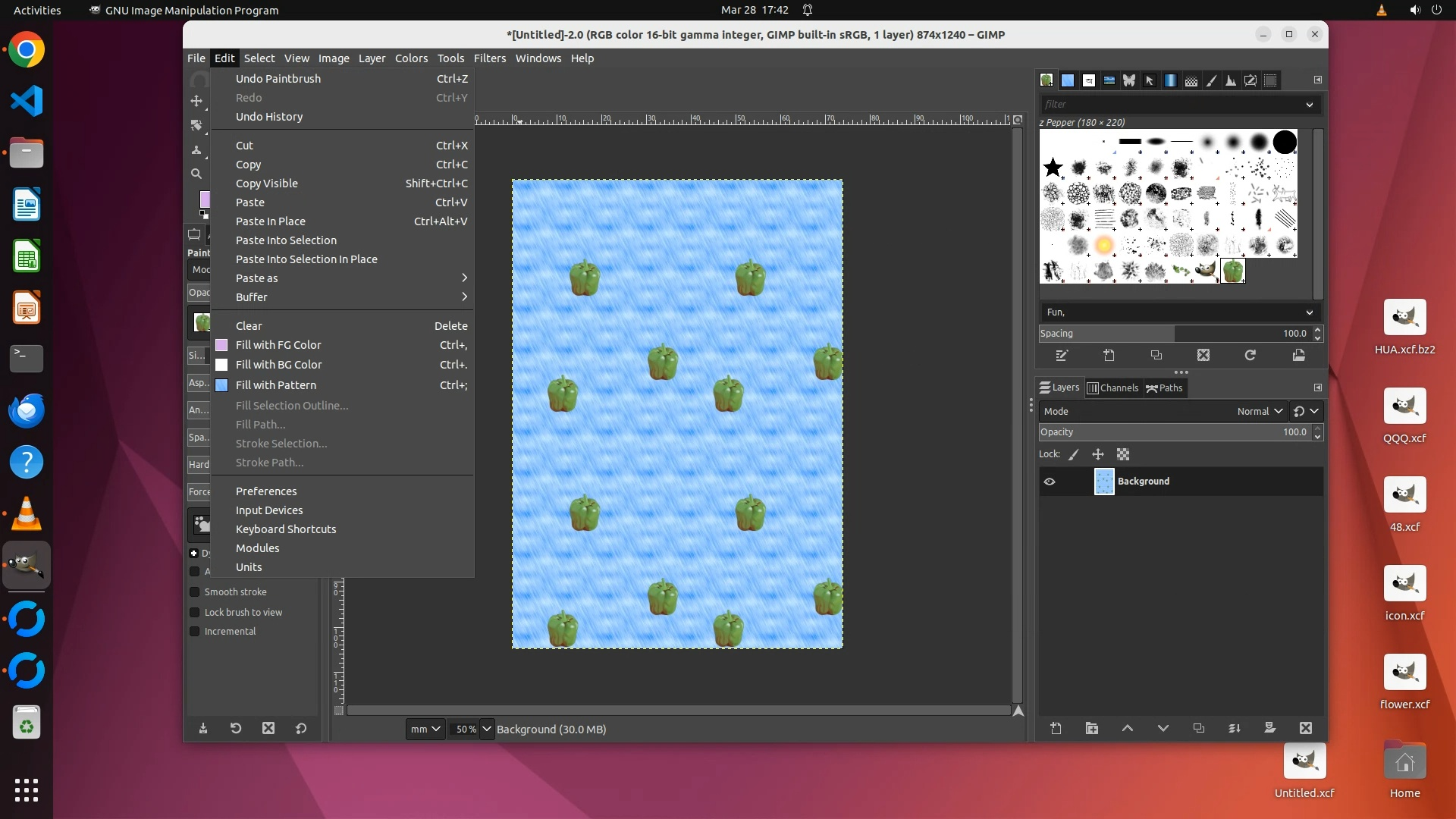The width and height of the screenshot is (1456, 819).
Task: Click the duplicate layer icon
Action: click(x=1198, y=728)
